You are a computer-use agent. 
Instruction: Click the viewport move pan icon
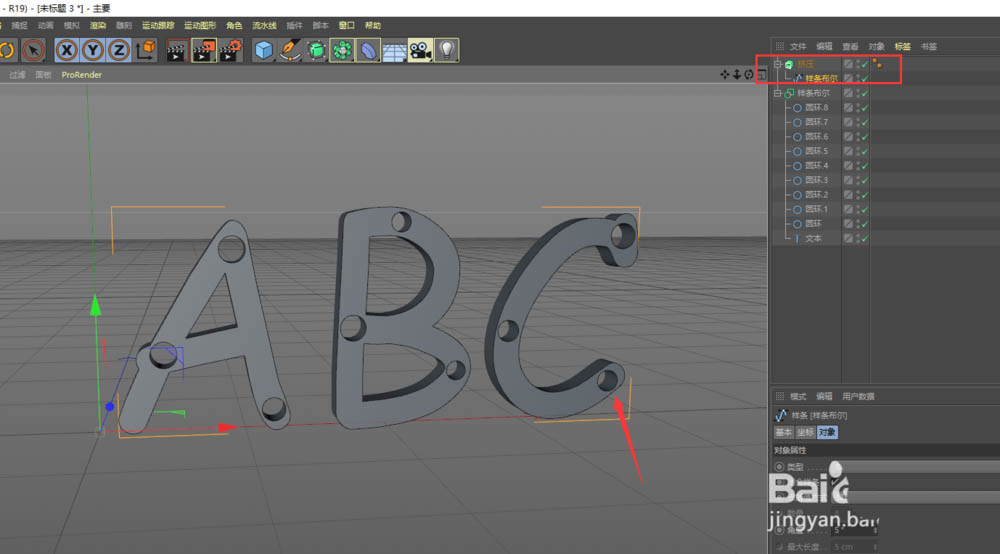tap(724, 75)
